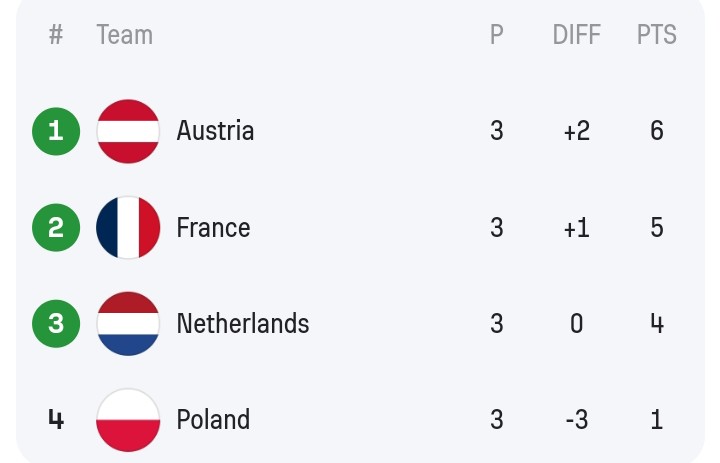Click the France flag icon

coord(128,227)
